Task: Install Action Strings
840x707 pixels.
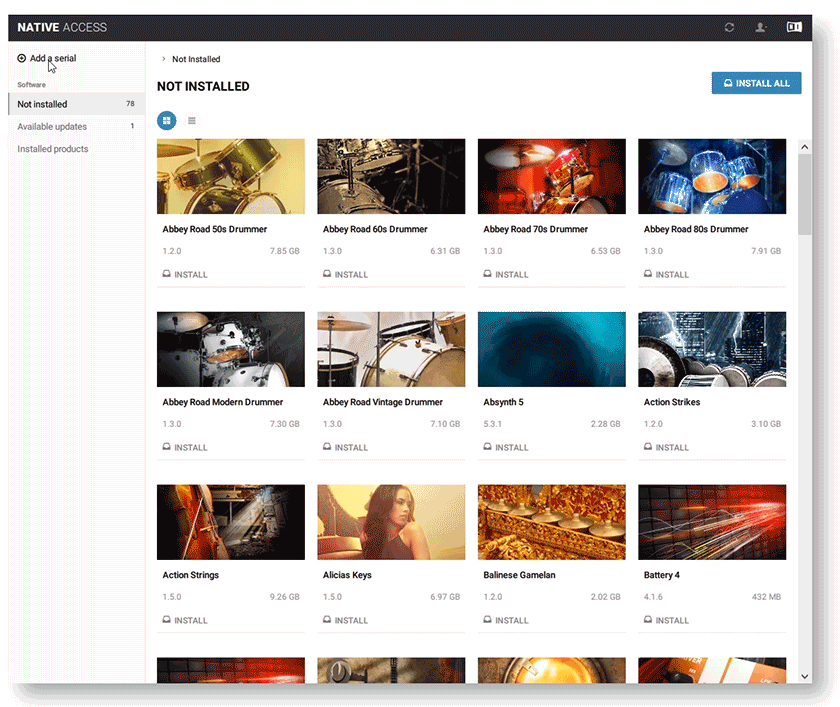Action: tap(185, 620)
